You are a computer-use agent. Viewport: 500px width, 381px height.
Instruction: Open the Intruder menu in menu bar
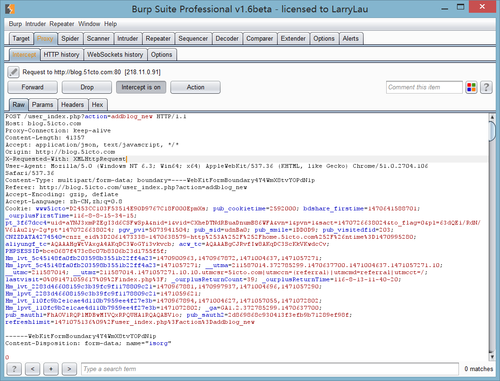pos(35,24)
